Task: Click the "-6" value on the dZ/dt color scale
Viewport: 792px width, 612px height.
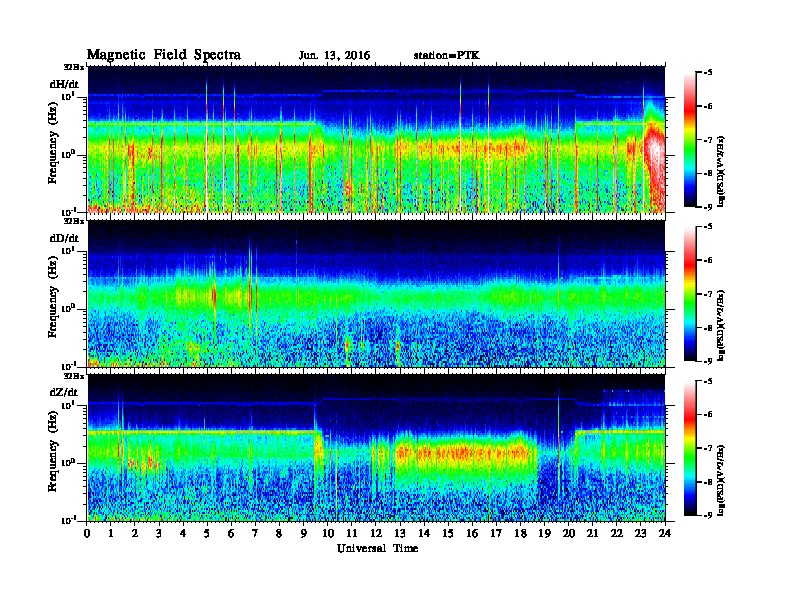Action: [707, 415]
